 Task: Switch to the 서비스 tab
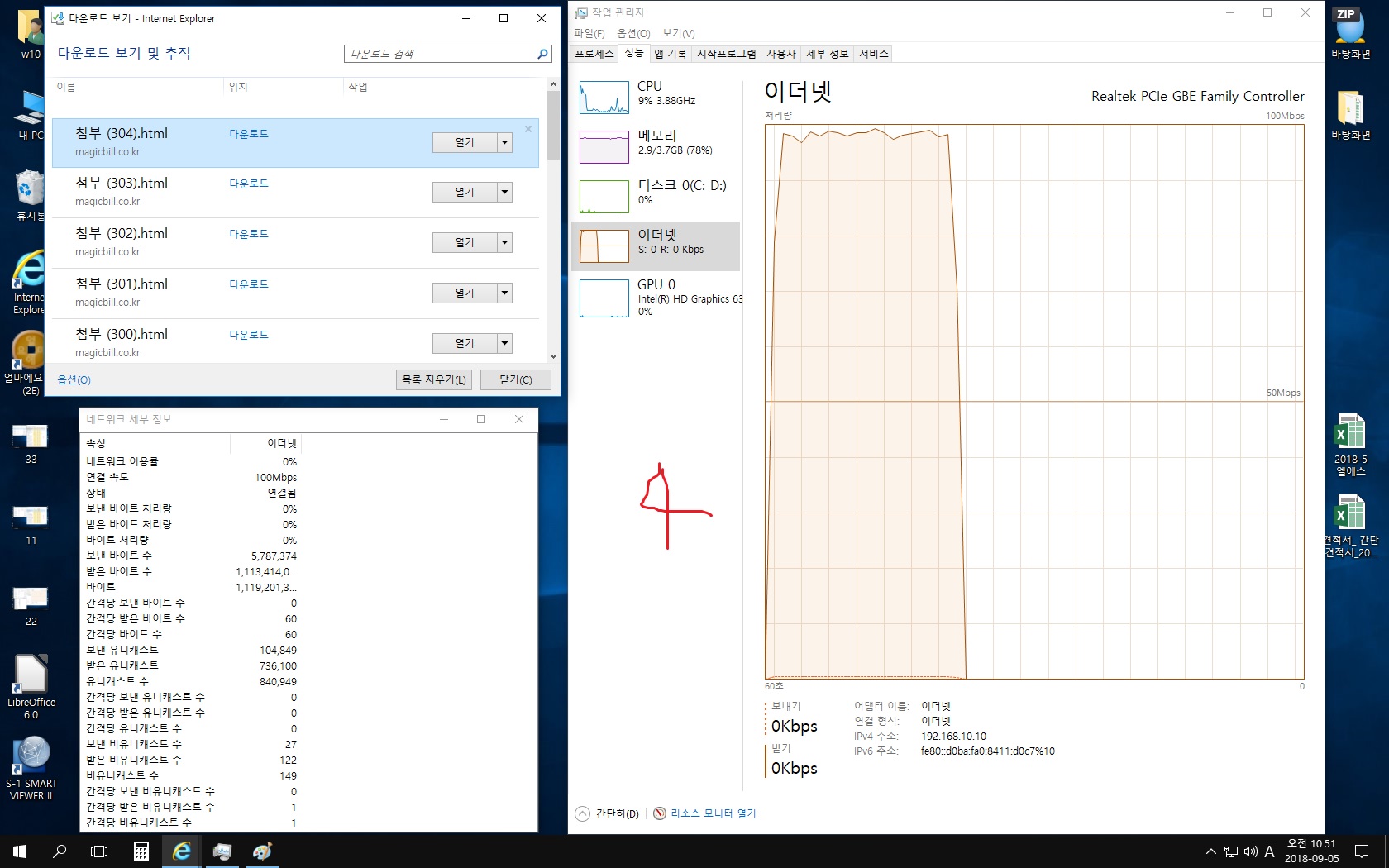[873, 54]
